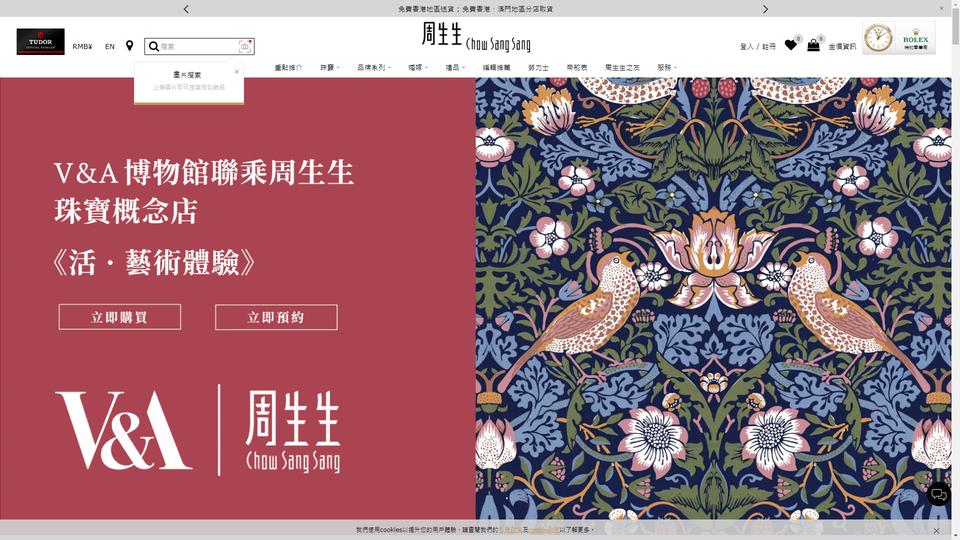This screenshot has height=540, width=960.
Task: Click the magnifier search icon
Action: click(x=154, y=47)
